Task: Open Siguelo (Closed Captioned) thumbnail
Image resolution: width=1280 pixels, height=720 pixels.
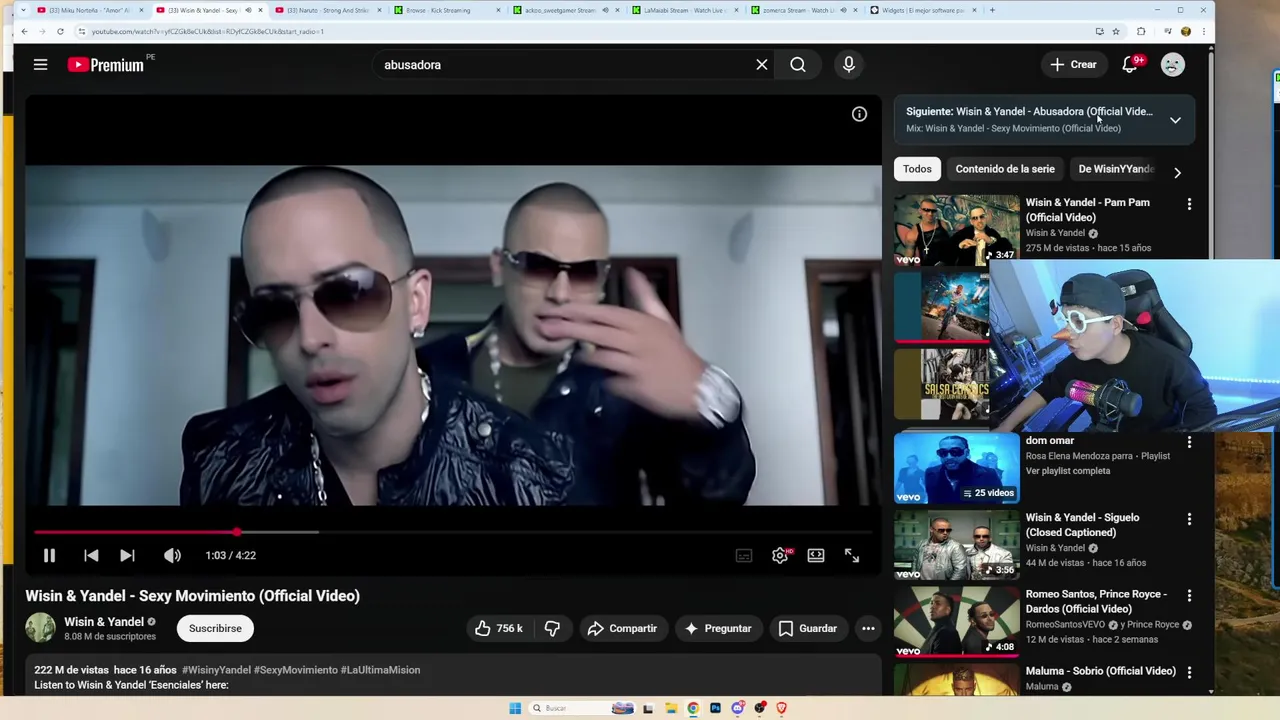Action: coord(956,545)
